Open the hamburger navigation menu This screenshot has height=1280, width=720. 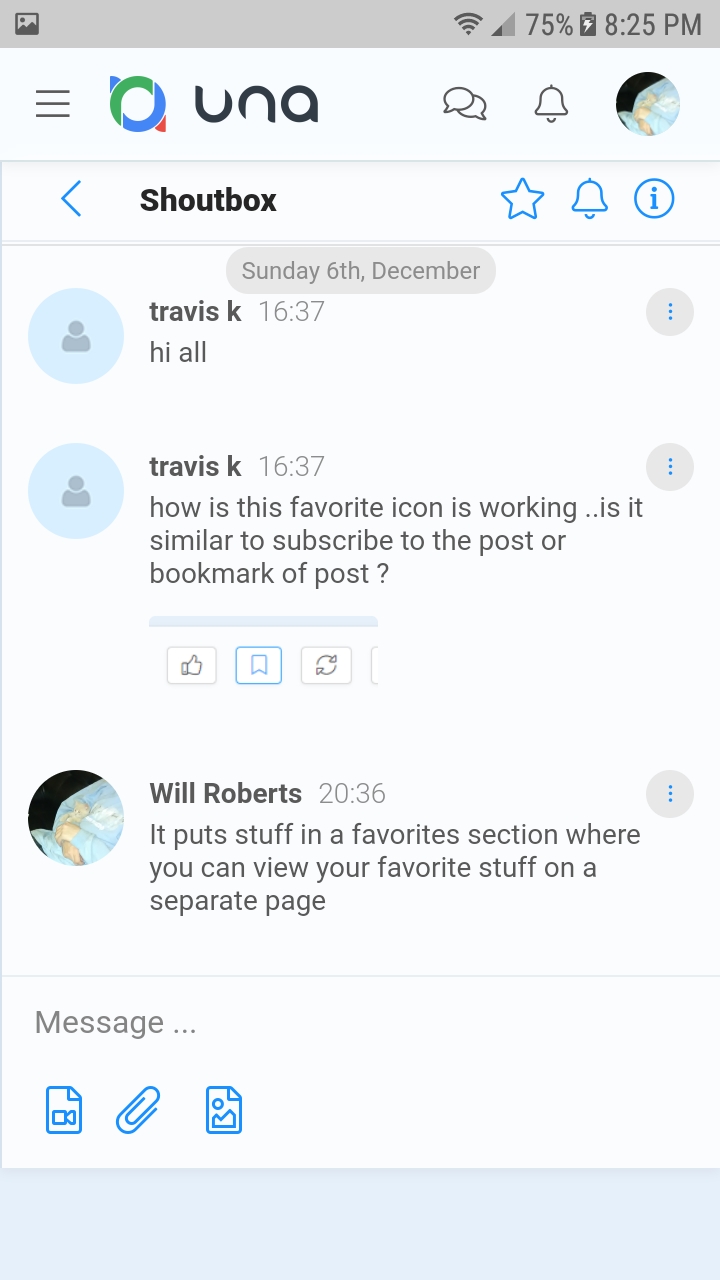(53, 104)
